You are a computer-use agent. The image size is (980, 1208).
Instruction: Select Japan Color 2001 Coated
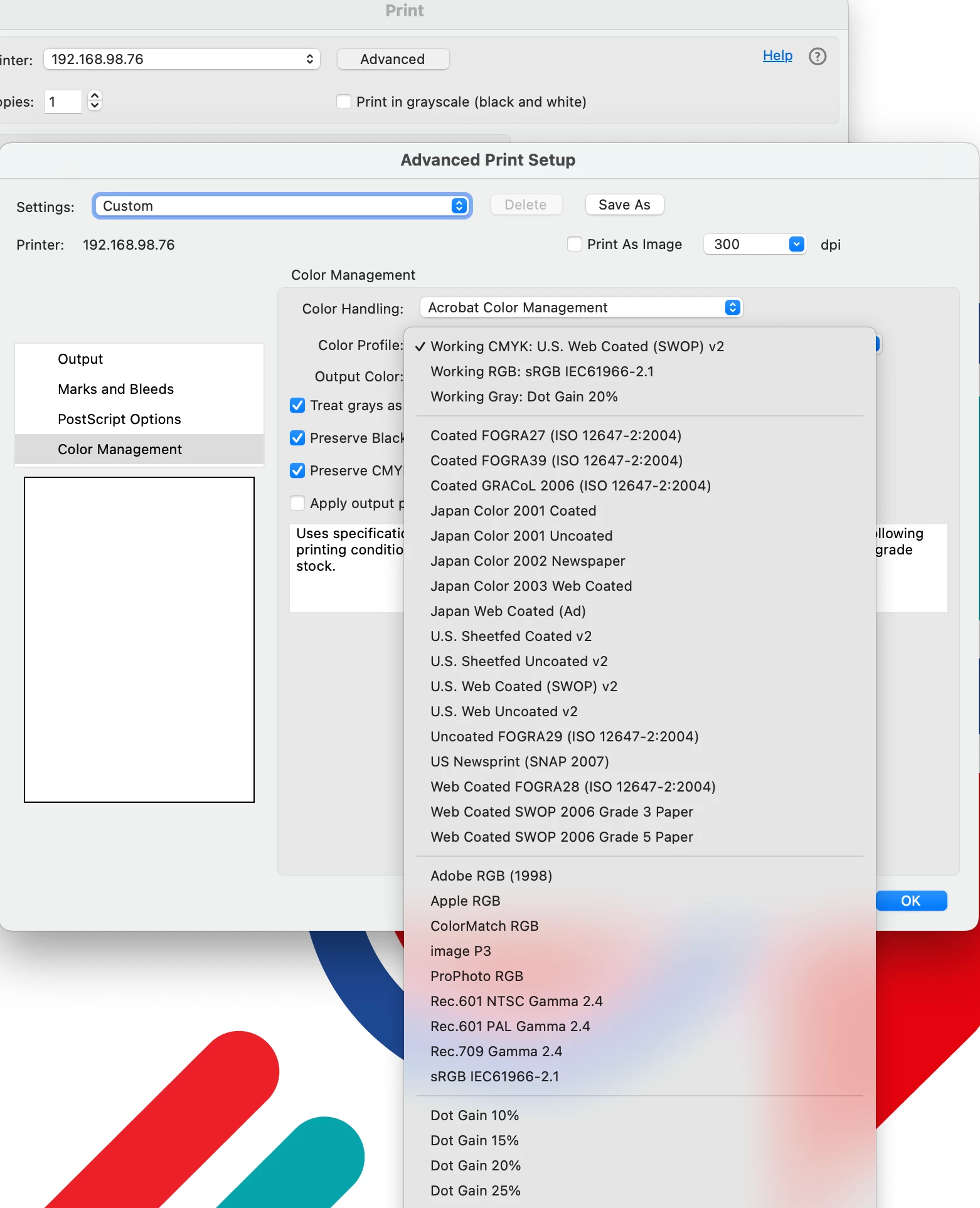639,511
